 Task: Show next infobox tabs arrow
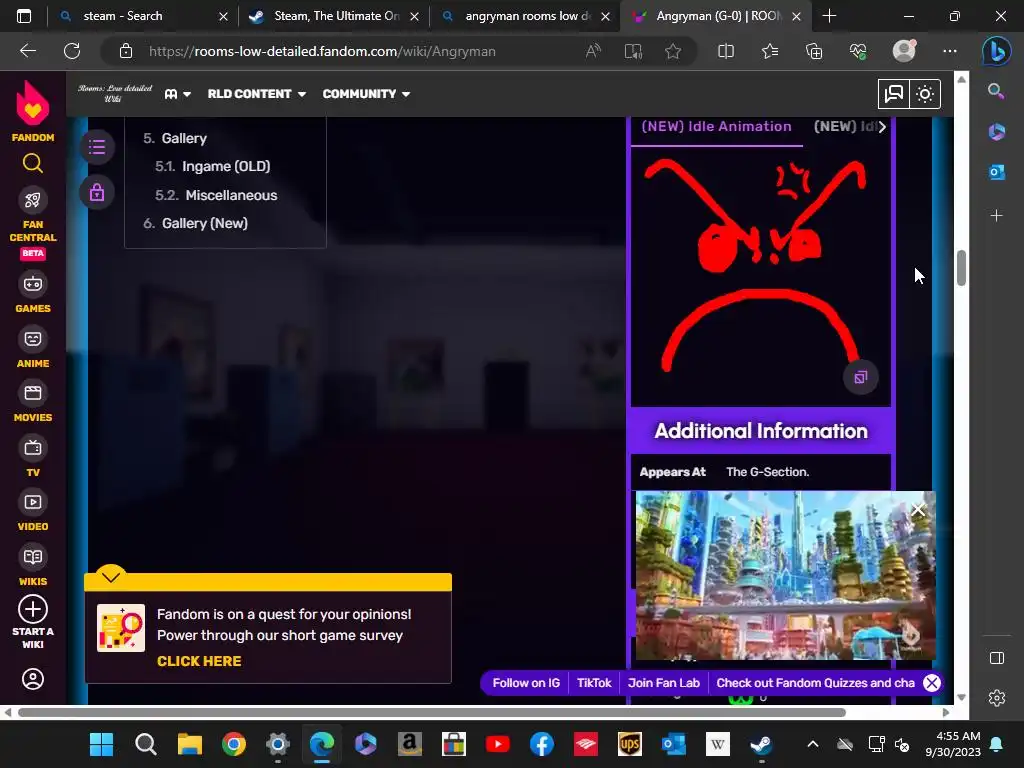coord(882,127)
